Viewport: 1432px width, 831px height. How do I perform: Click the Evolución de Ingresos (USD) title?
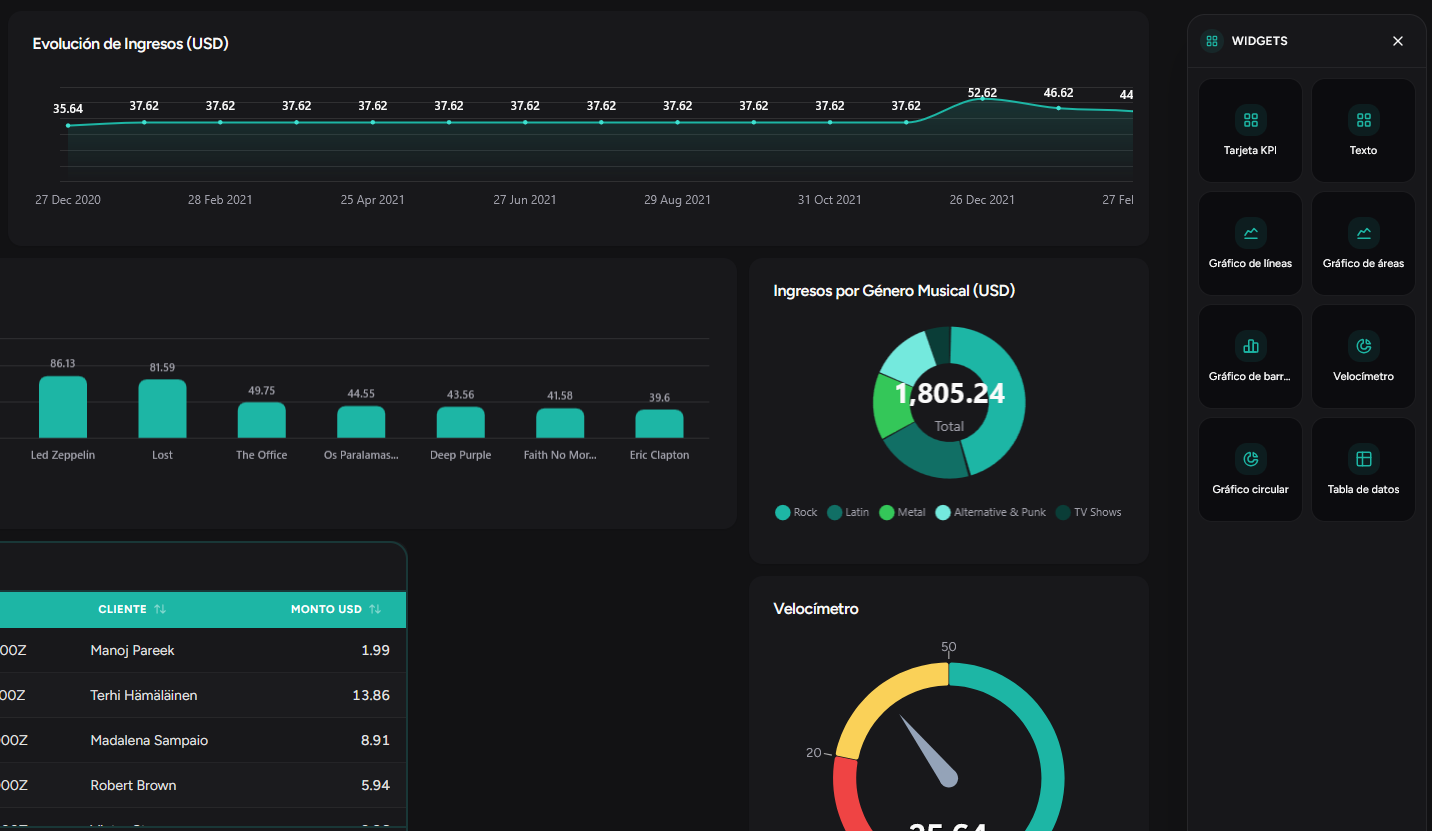[x=131, y=44]
